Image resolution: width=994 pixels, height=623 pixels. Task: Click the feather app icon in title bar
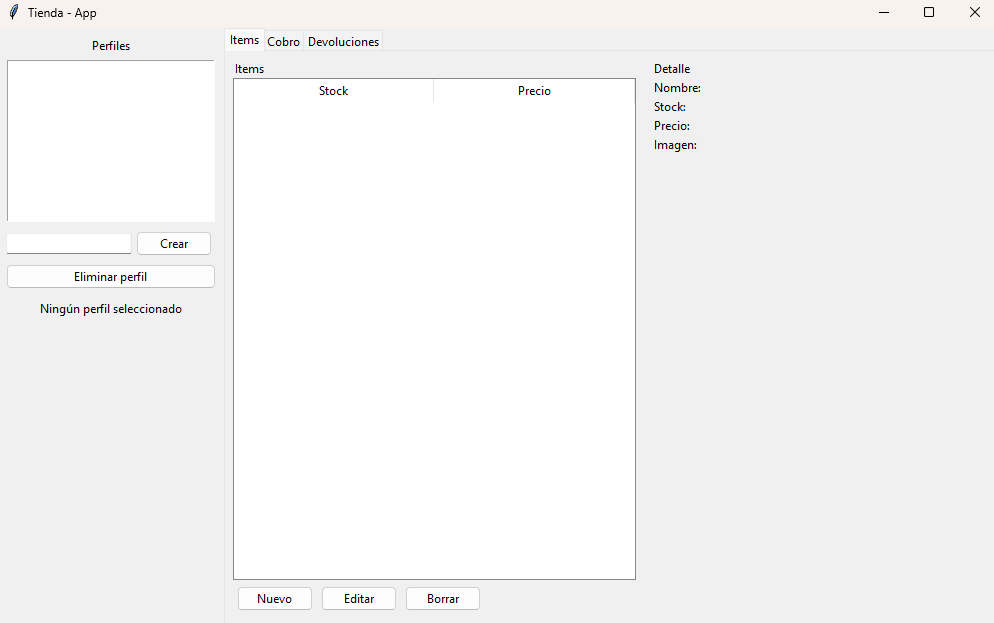coord(13,13)
